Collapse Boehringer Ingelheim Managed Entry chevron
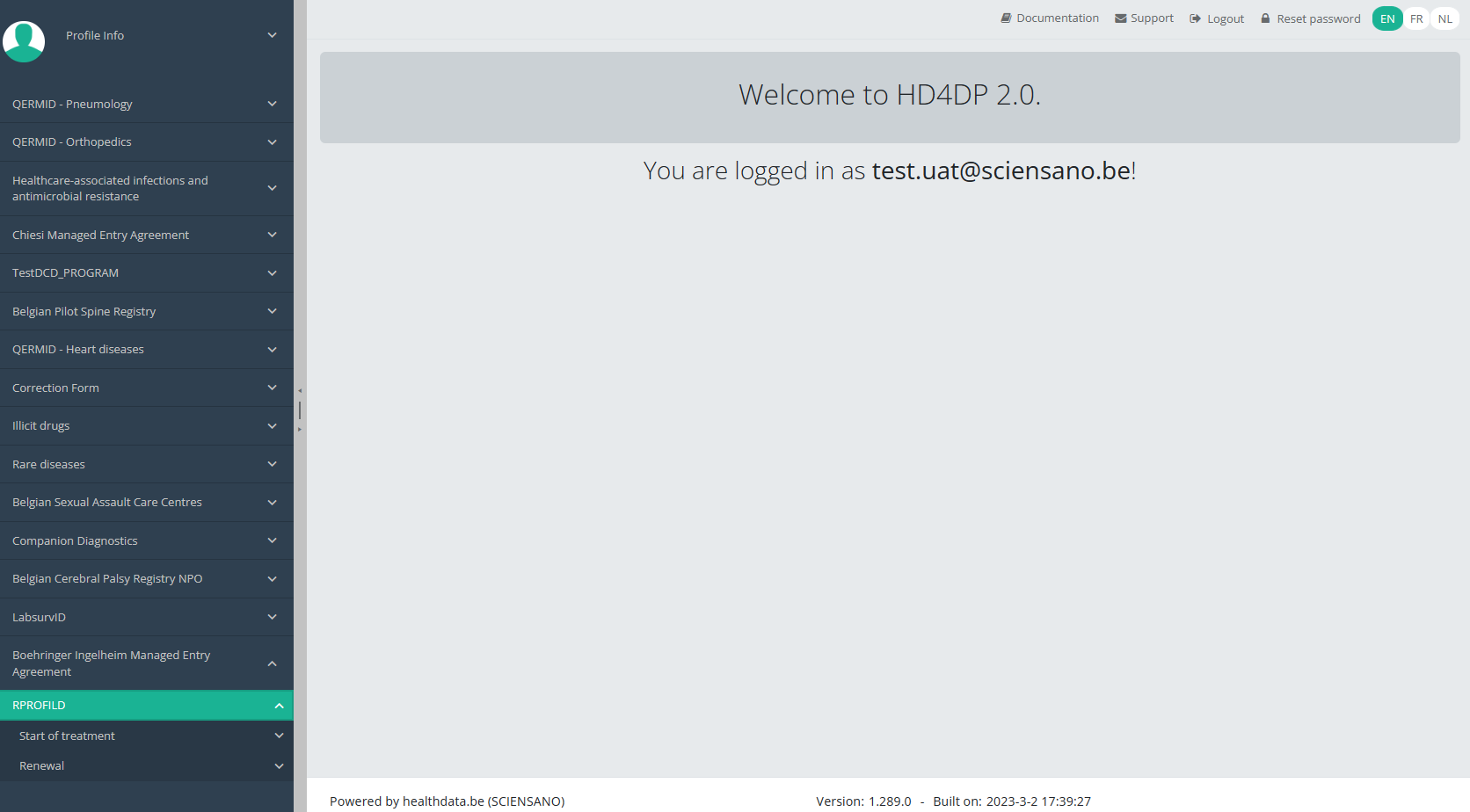Viewport: 1470px width, 812px height. tap(272, 663)
